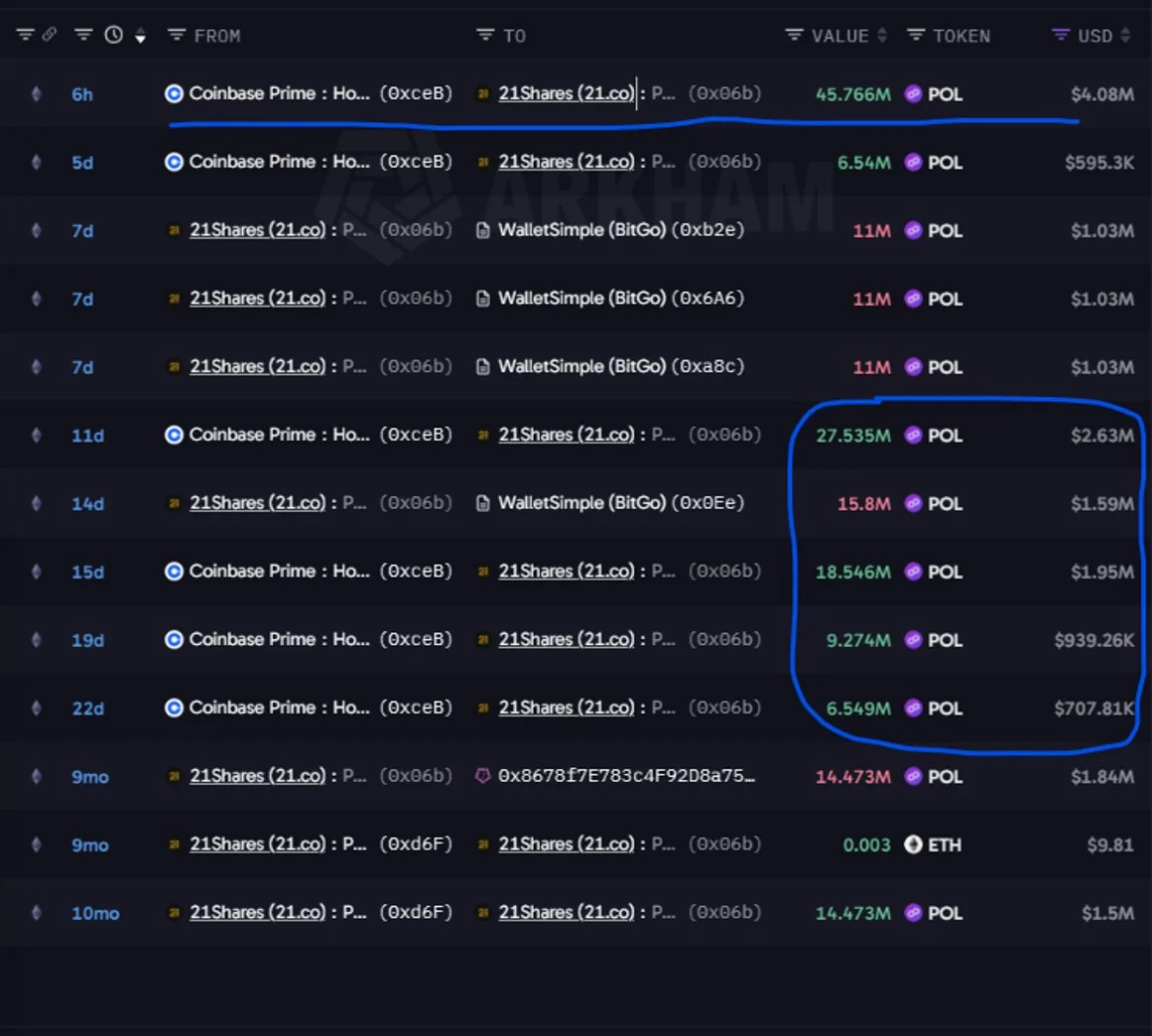Click the filter icon beside the chain-link icon
Viewport: 1152px width, 1036px height.
tap(25, 35)
